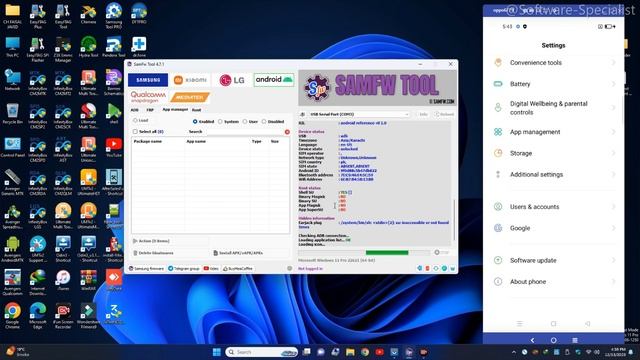Screen dimensions: 640x360
Task: Open Hydra Tool desktop shortcut
Action: click(x=88, y=47)
